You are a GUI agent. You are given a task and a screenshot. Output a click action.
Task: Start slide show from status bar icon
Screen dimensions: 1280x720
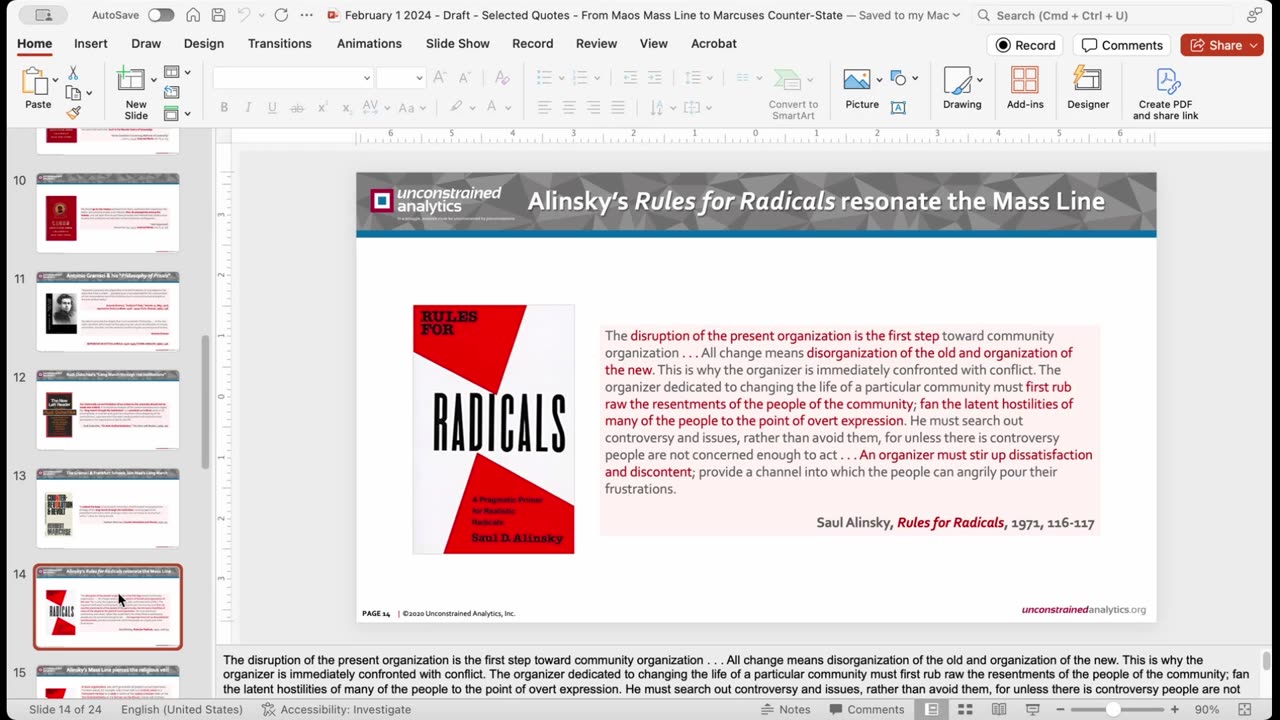[1033, 709]
